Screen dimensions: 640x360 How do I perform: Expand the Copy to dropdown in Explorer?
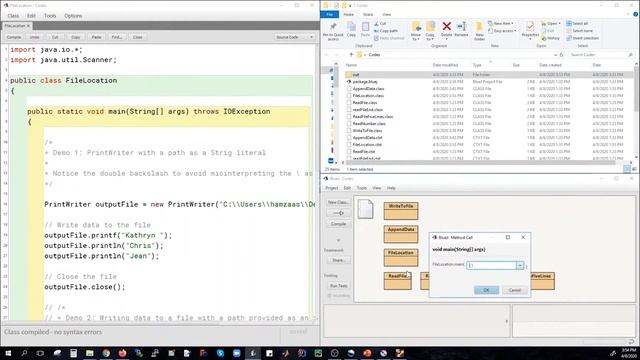click(430, 37)
